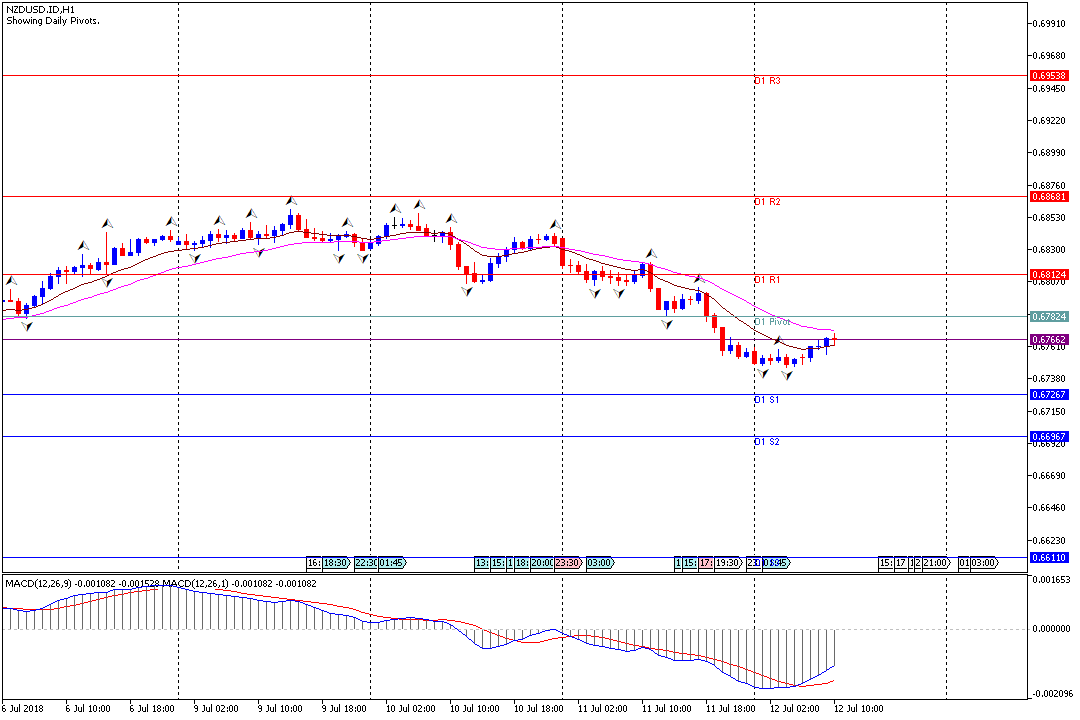
Task: Click the 6 Jul 2018 date label
Action: 23,708
